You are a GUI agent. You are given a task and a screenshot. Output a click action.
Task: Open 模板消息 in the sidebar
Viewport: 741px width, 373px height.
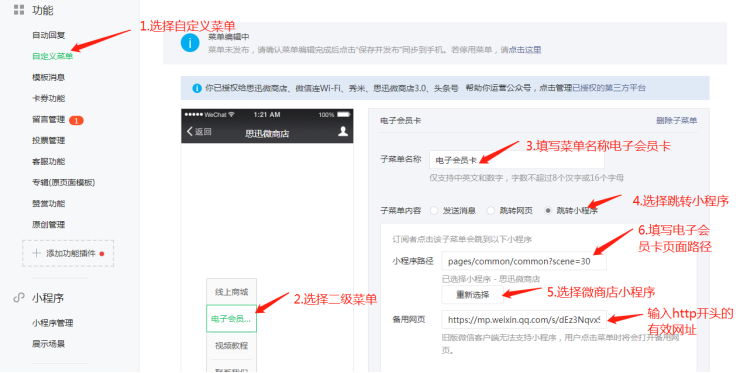click(48, 78)
